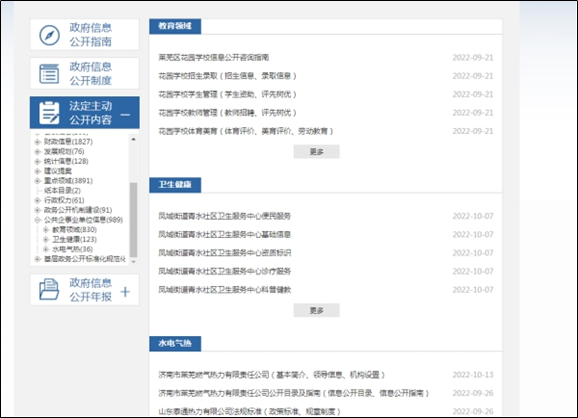Open the 水电气热 section tab
578x418 pixels.
(x=175, y=344)
